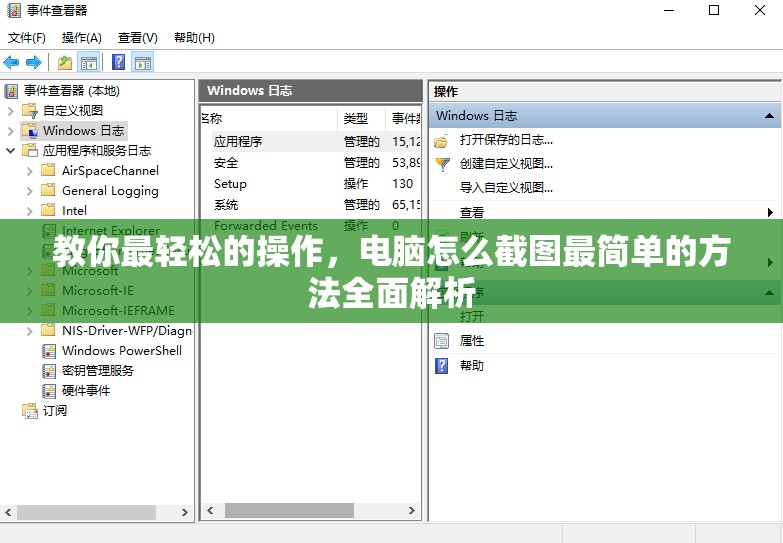
Task: Select Windows 日志 in the tree
Action: coord(83,131)
